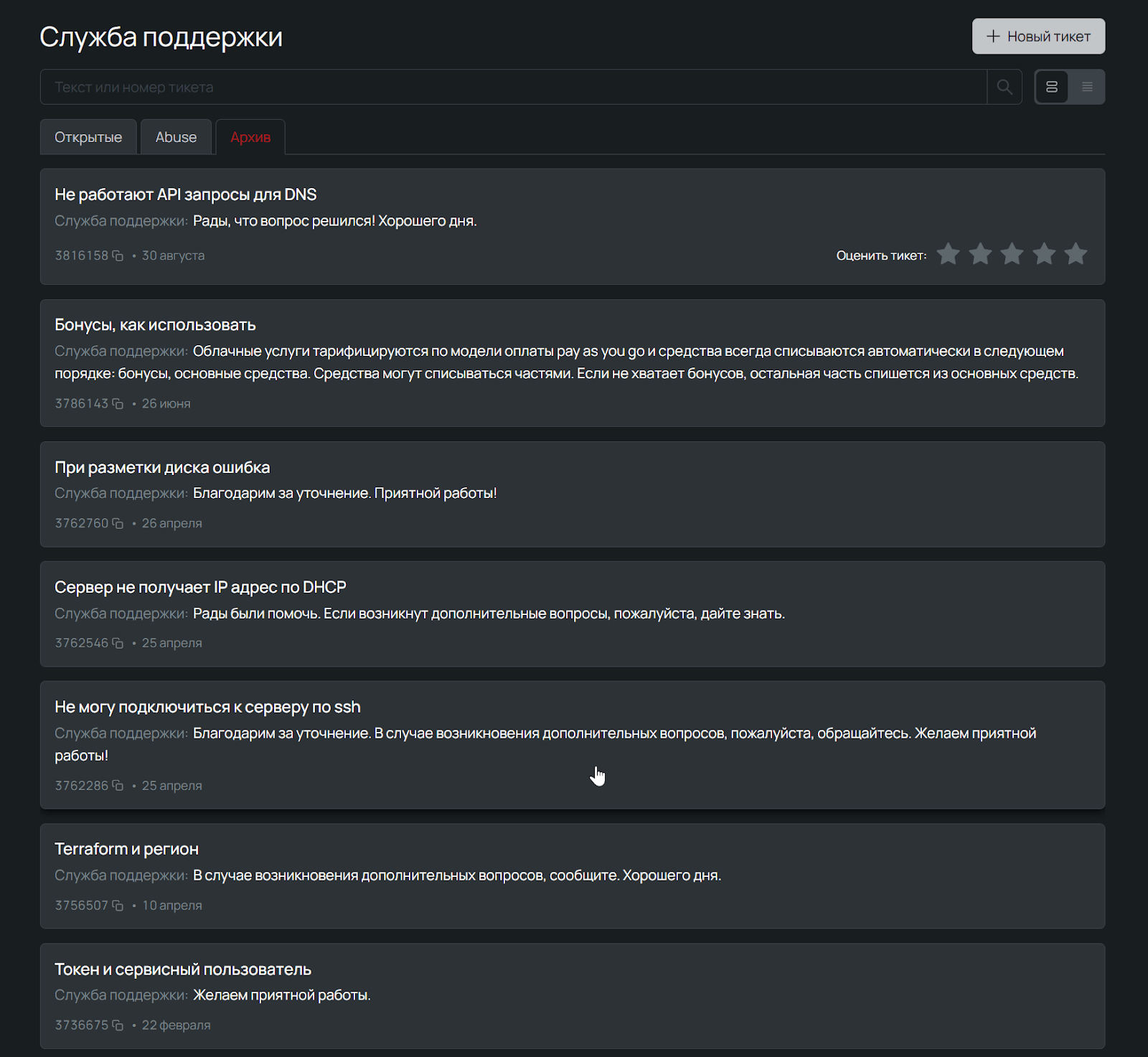
Task: Copy ticket number 3816158
Action: click(118, 256)
